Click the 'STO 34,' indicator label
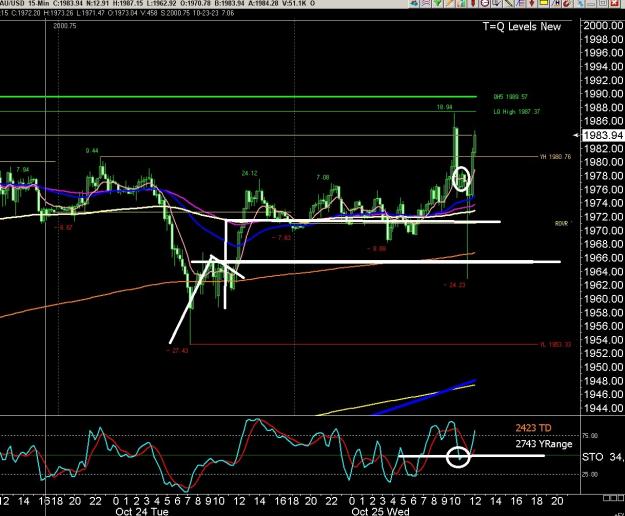625x516 pixels. [603, 457]
